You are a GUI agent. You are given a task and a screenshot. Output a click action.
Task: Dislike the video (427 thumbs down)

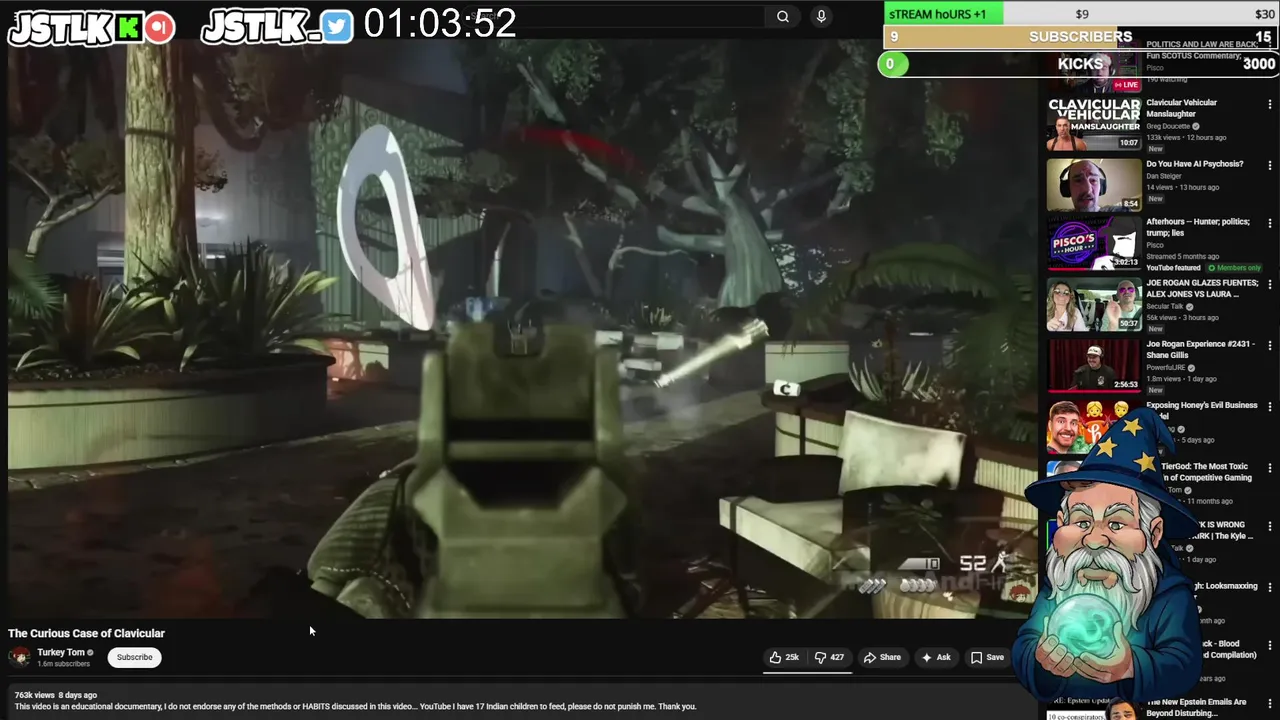830,657
